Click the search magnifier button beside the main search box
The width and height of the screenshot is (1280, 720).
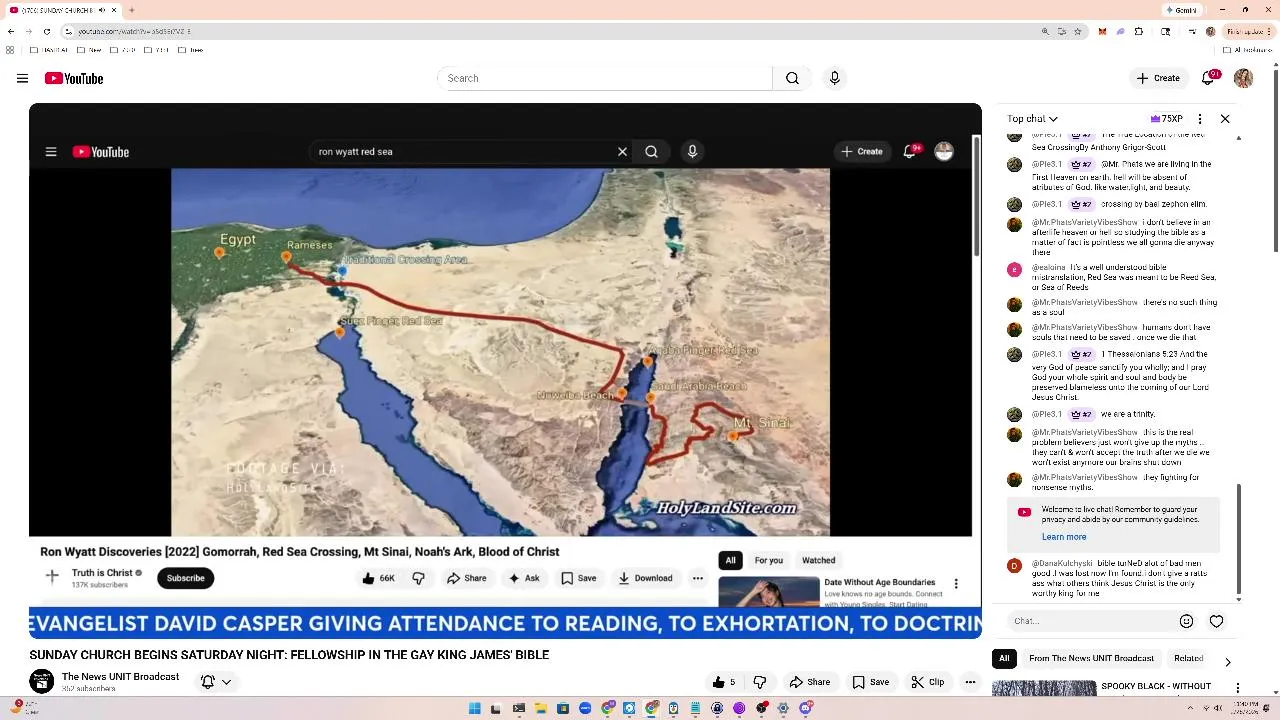coord(792,78)
